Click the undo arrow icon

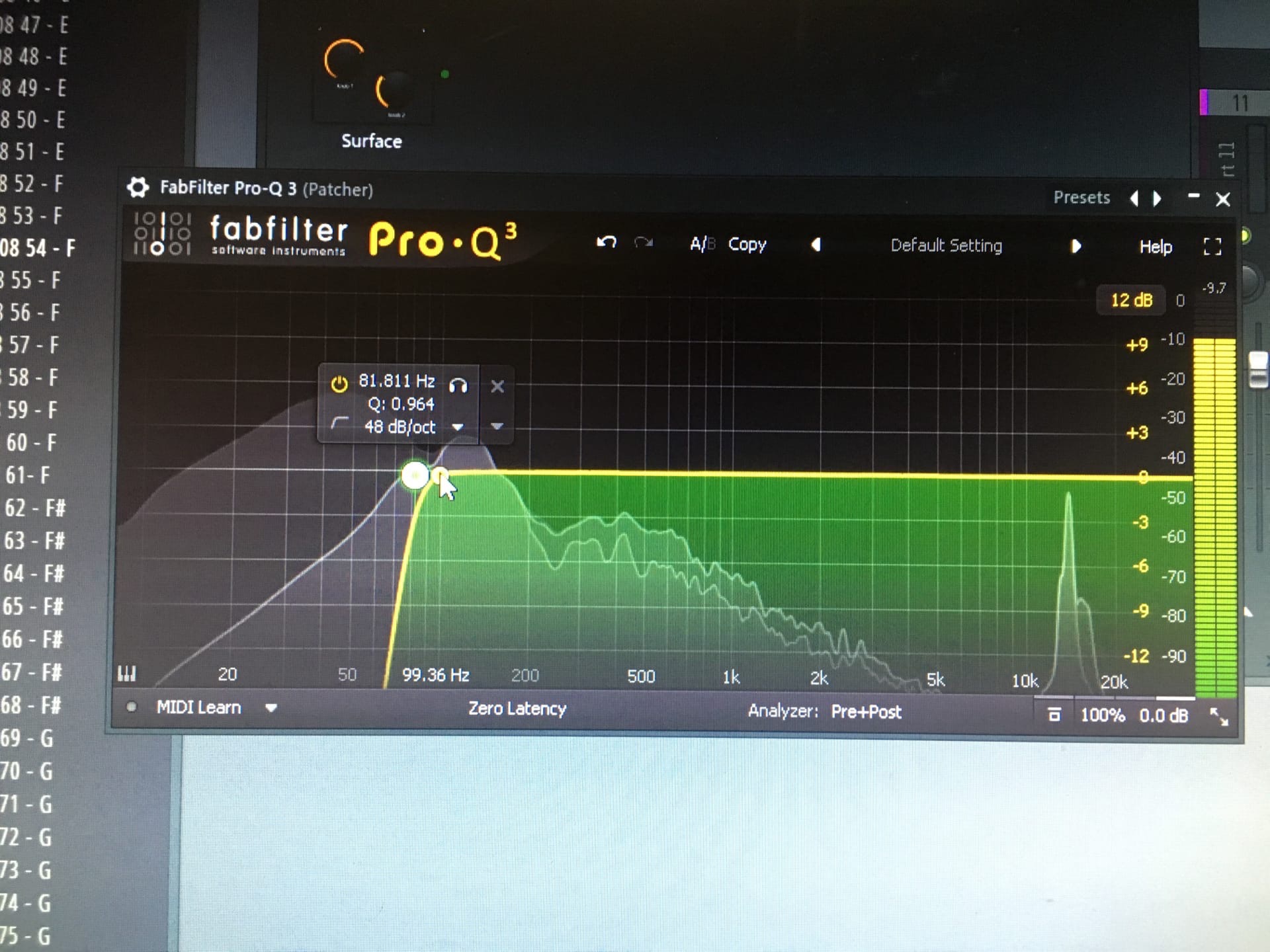tap(606, 242)
